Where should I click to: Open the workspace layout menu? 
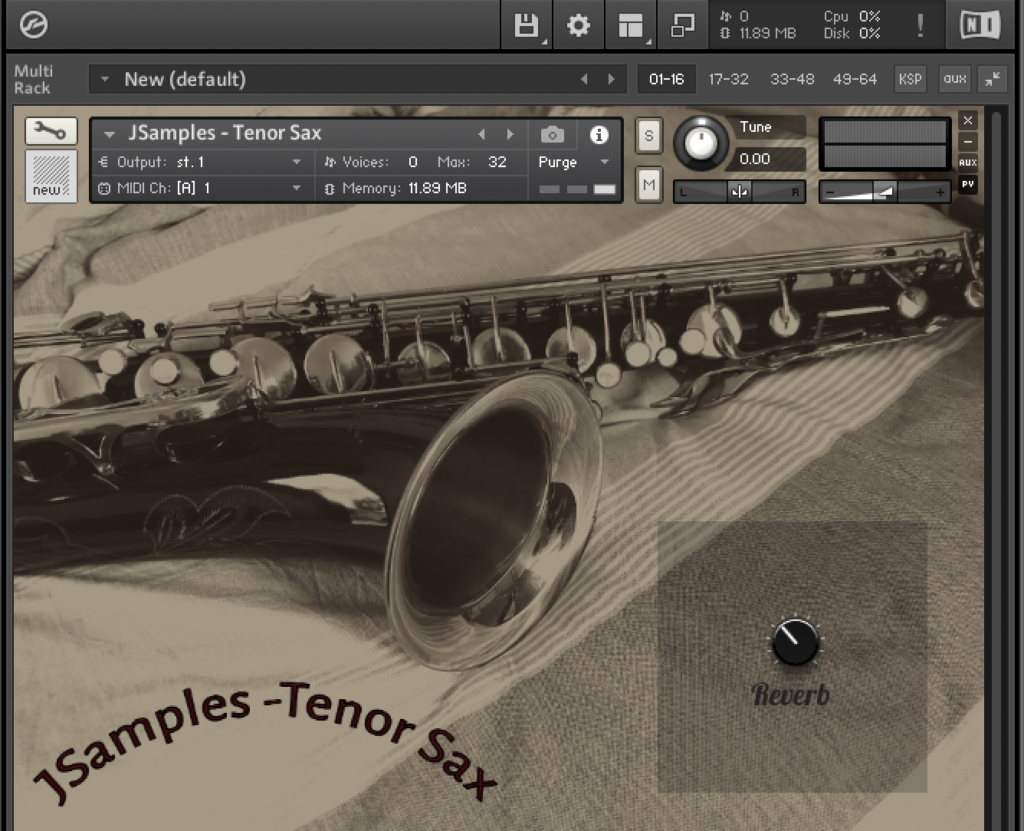pyautogui.click(x=631, y=25)
